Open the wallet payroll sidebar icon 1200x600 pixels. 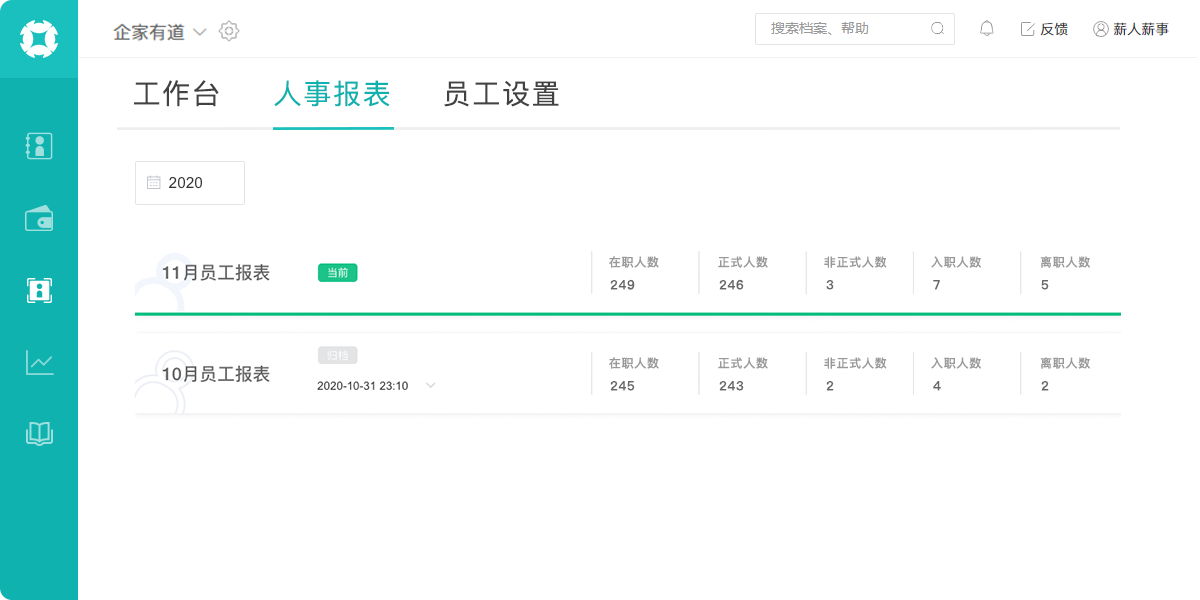tap(39, 218)
